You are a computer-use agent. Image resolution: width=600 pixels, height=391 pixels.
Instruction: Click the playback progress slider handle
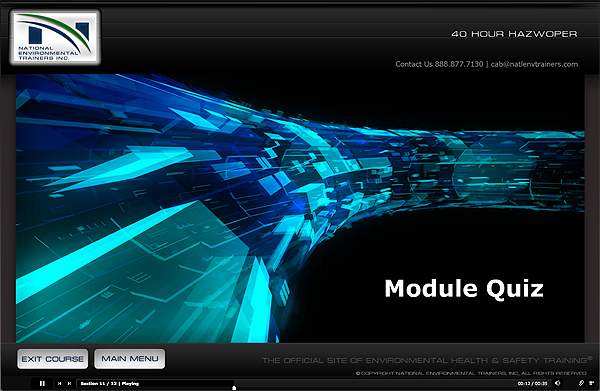(234, 388)
